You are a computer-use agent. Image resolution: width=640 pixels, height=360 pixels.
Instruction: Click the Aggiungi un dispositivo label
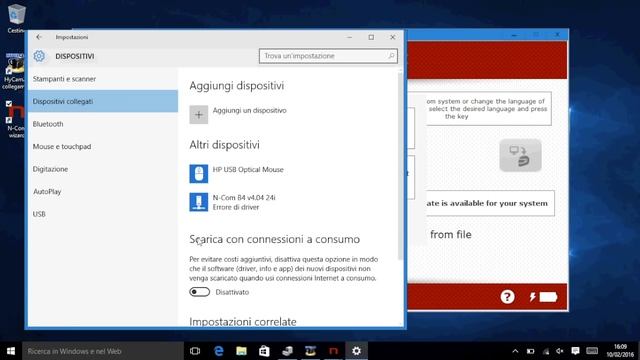pyautogui.click(x=249, y=110)
